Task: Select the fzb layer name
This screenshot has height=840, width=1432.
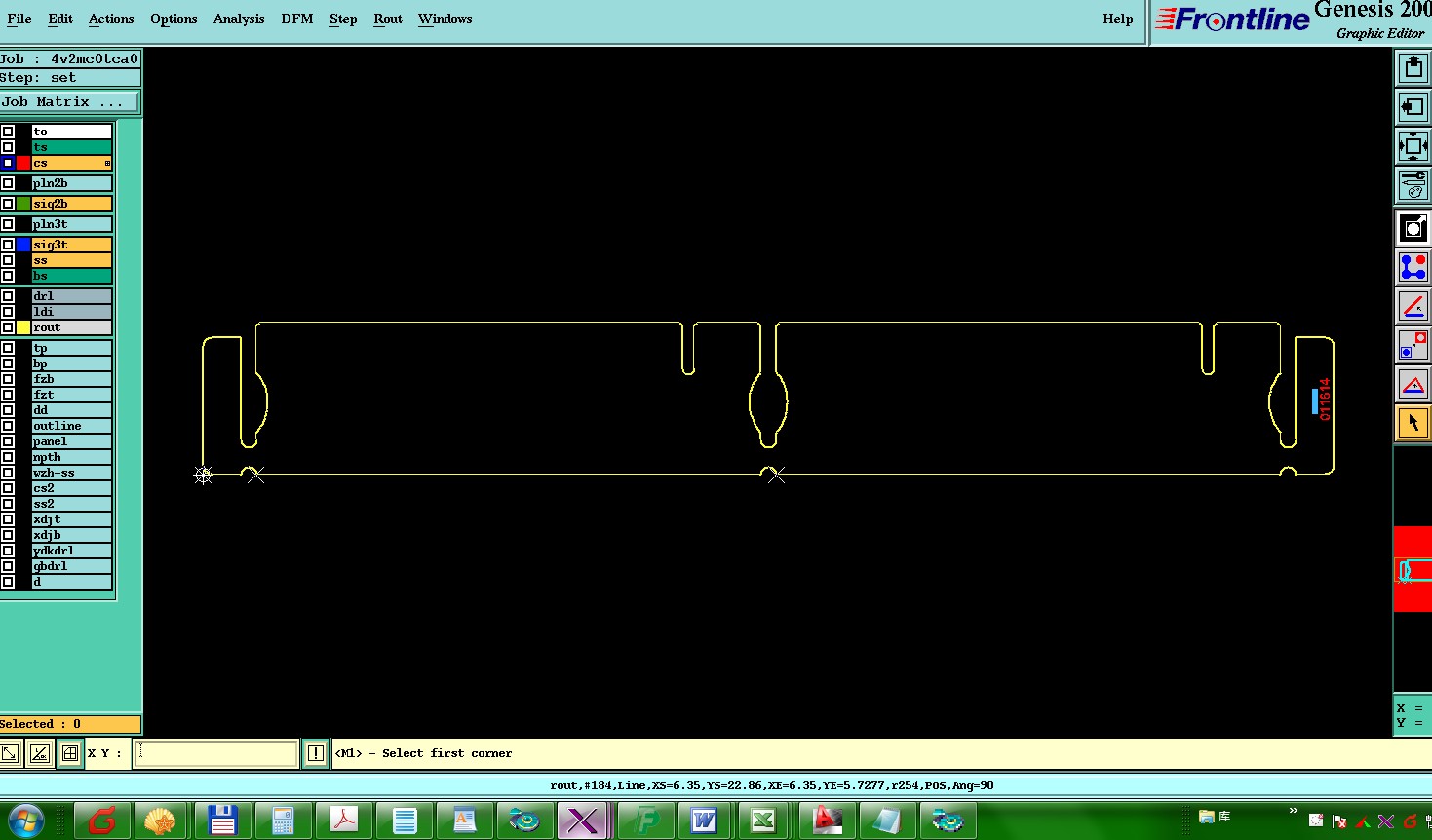Action: pos(71,379)
